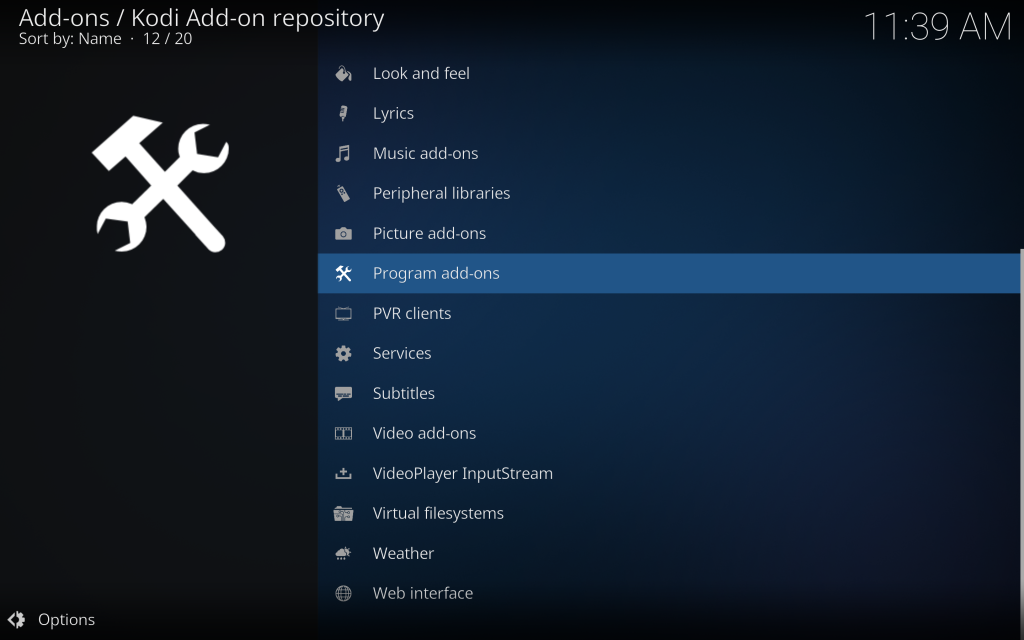Image resolution: width=1024 pixels, height=640 pixels.
Task: Click the film strip icon for Video add-ons
Action: [x=343, y=433]
